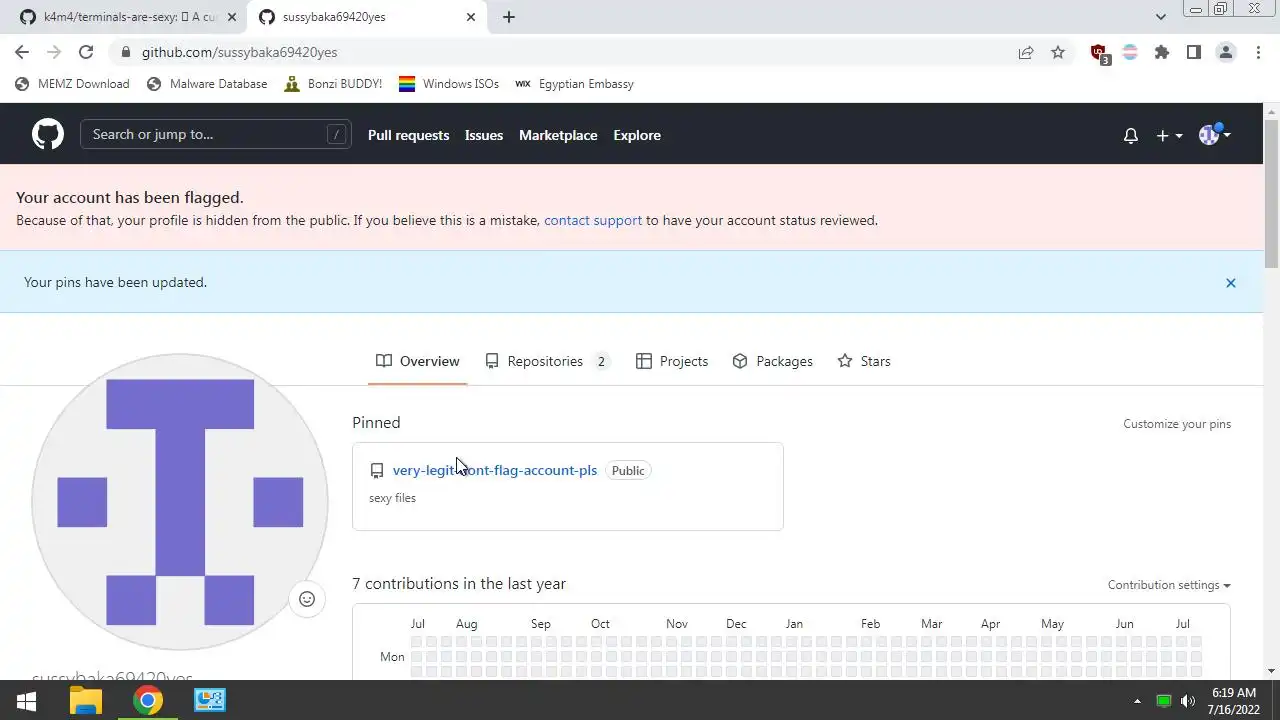Image resolution: width=1280 pixels, height=720 pixels.
Task: Open File Explorer from taskbar
Action: (86, 701)
